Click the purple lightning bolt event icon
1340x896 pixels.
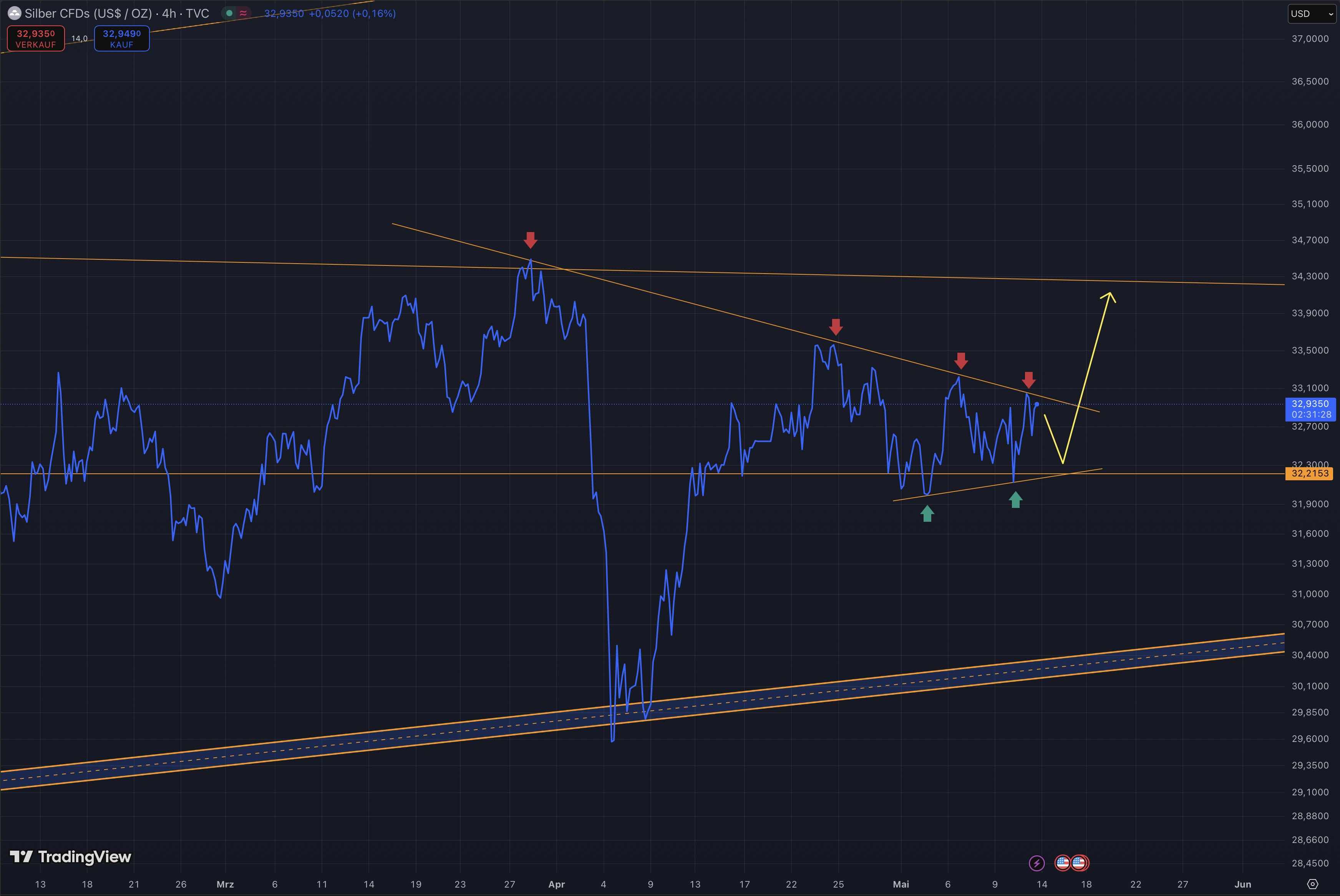click(x=1037, y=863)
